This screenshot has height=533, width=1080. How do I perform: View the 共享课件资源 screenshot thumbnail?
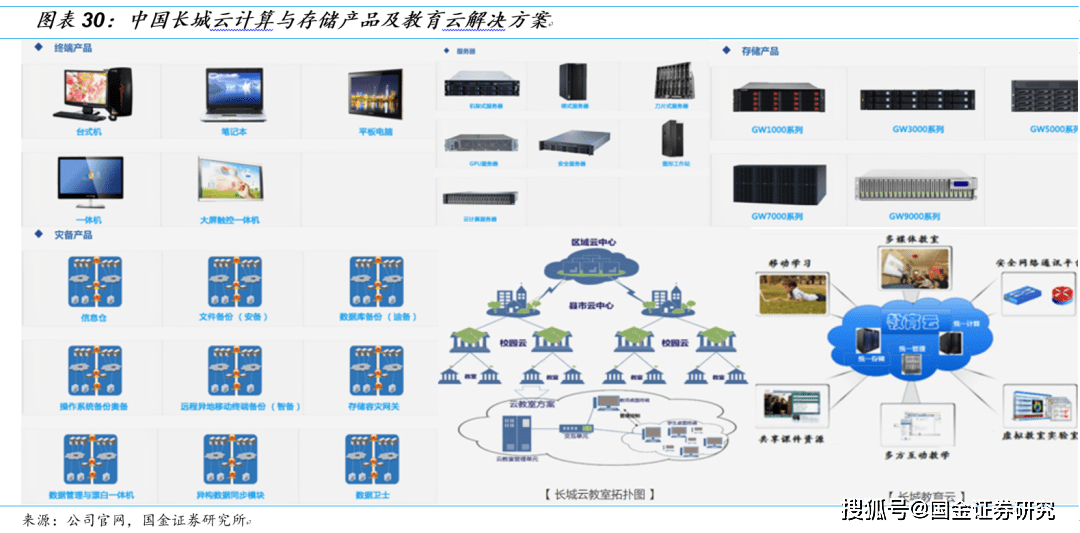(793, 406)
